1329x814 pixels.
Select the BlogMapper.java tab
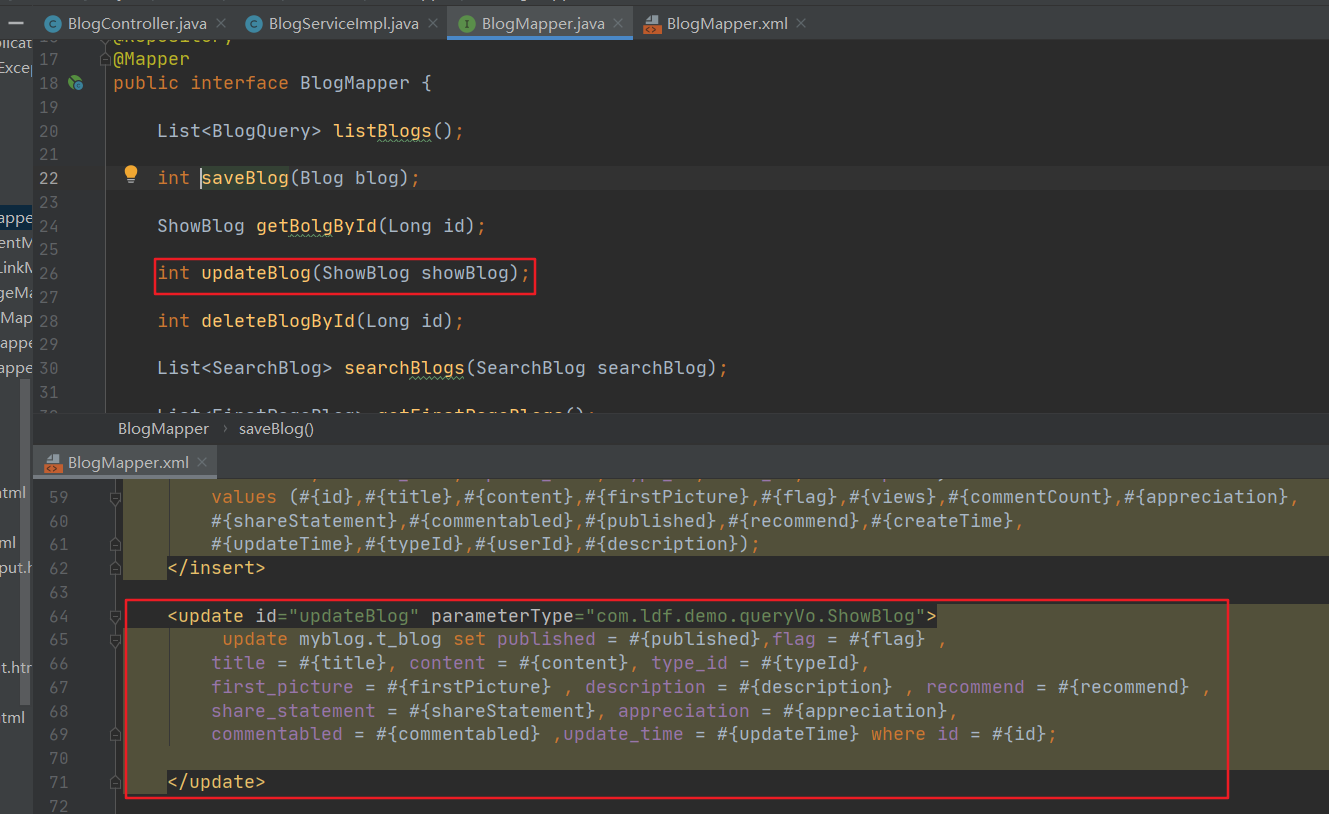(x=540, y=24)
